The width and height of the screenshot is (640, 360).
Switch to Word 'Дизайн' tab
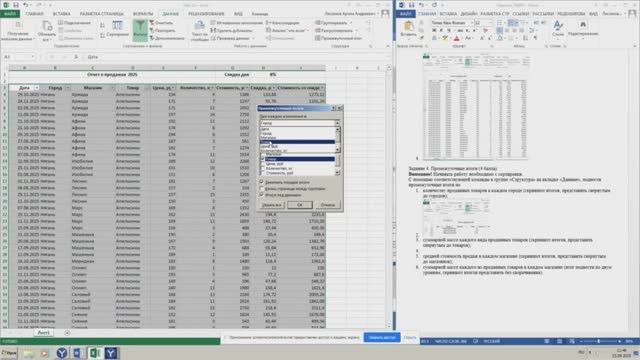(x=469, y=13)
